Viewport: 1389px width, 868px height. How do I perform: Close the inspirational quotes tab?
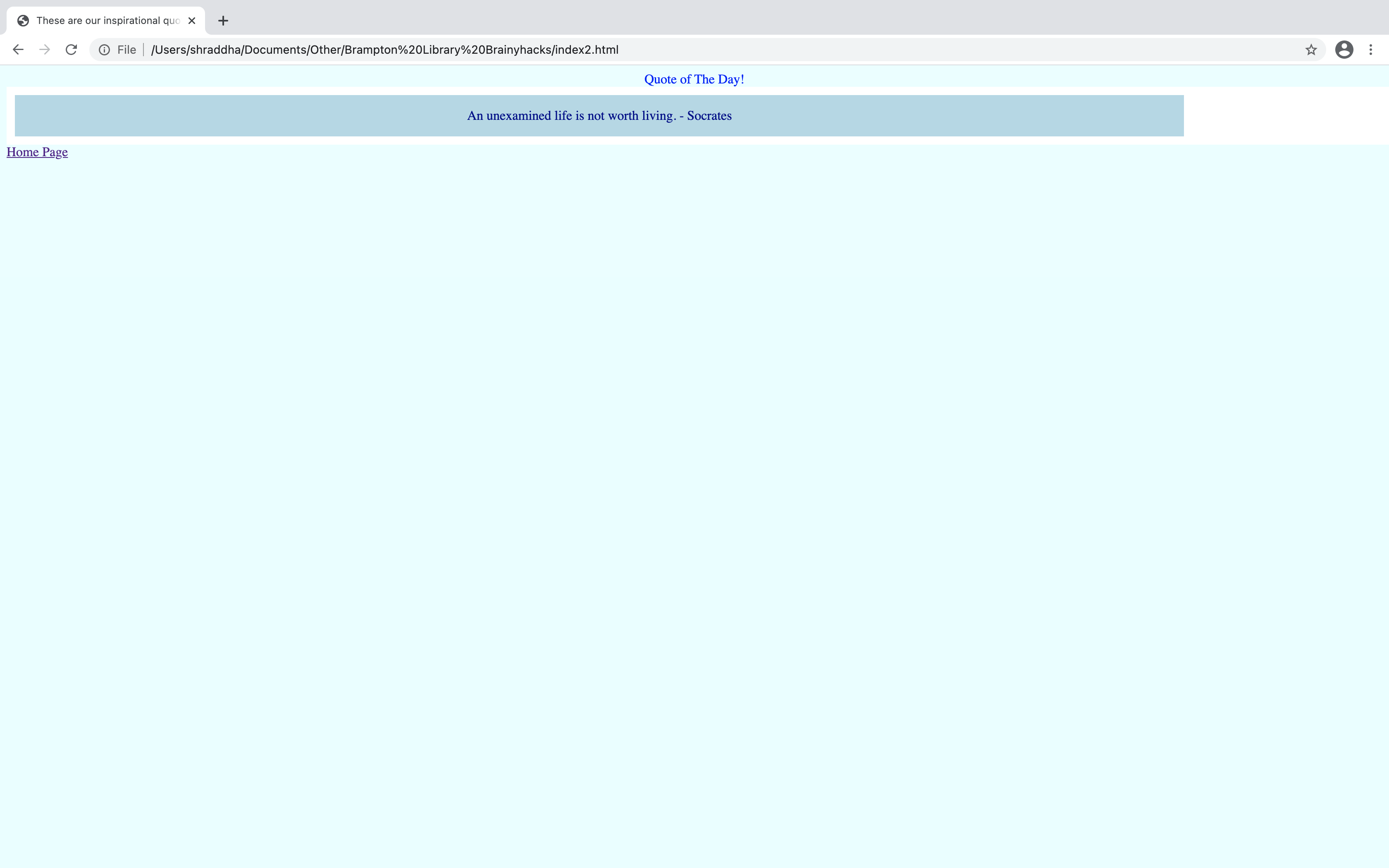pyautogui.click(x=192, y=21)
